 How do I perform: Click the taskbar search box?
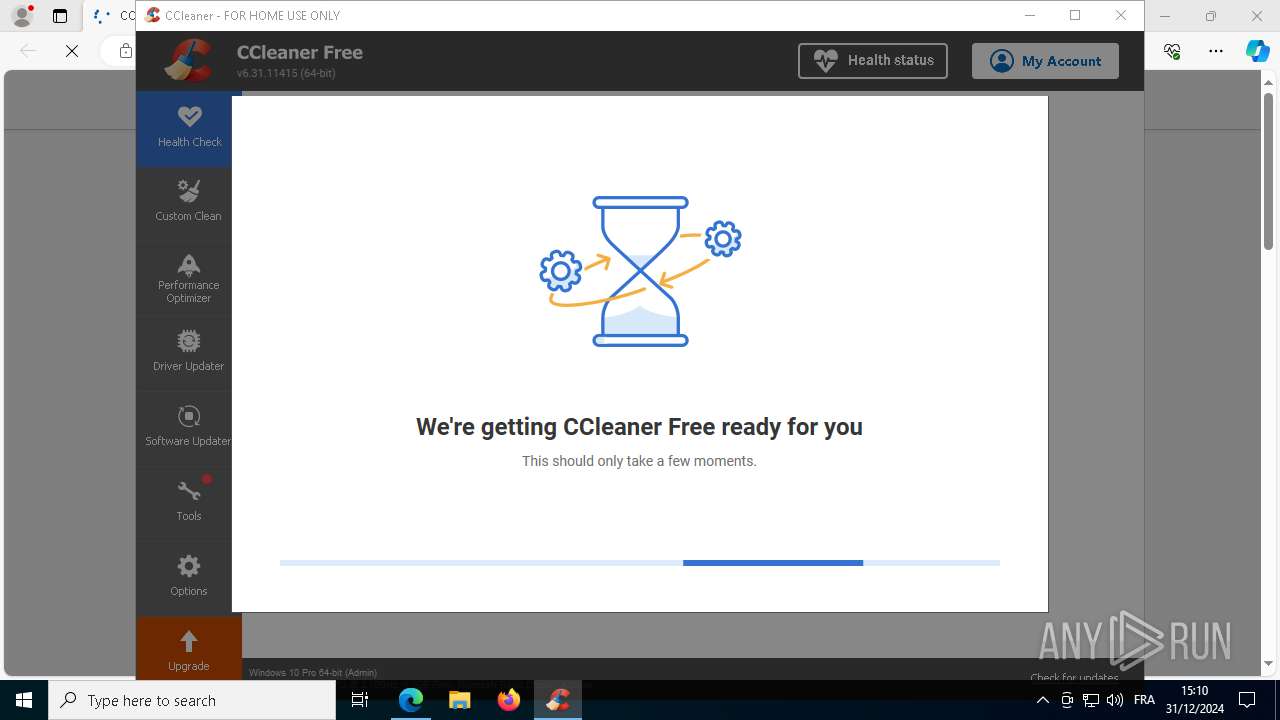(192, 700)
